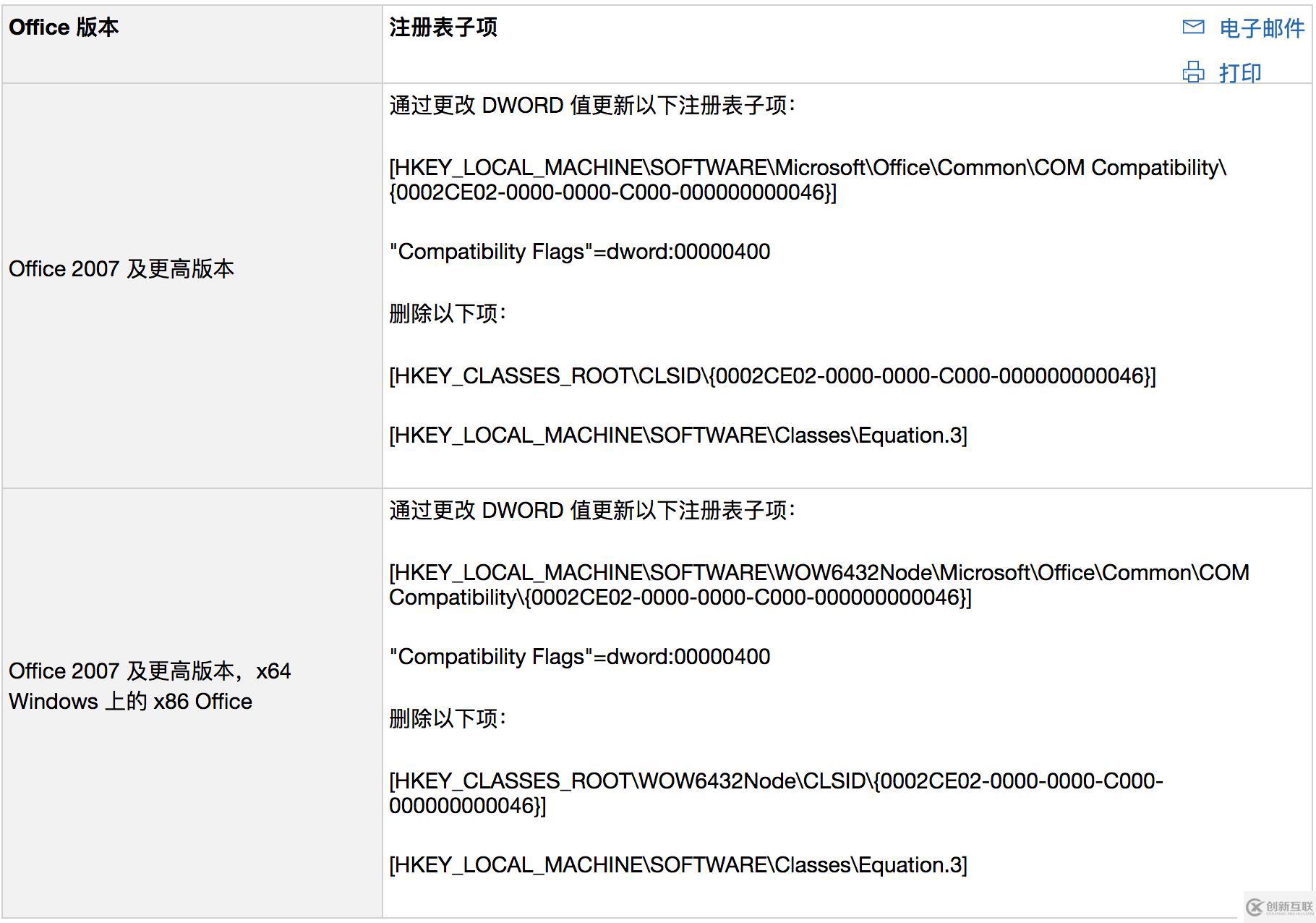Click 通过更改 DWORD sentence in first data row
The image size is (1316, 923).
click(x=591, y=106)
